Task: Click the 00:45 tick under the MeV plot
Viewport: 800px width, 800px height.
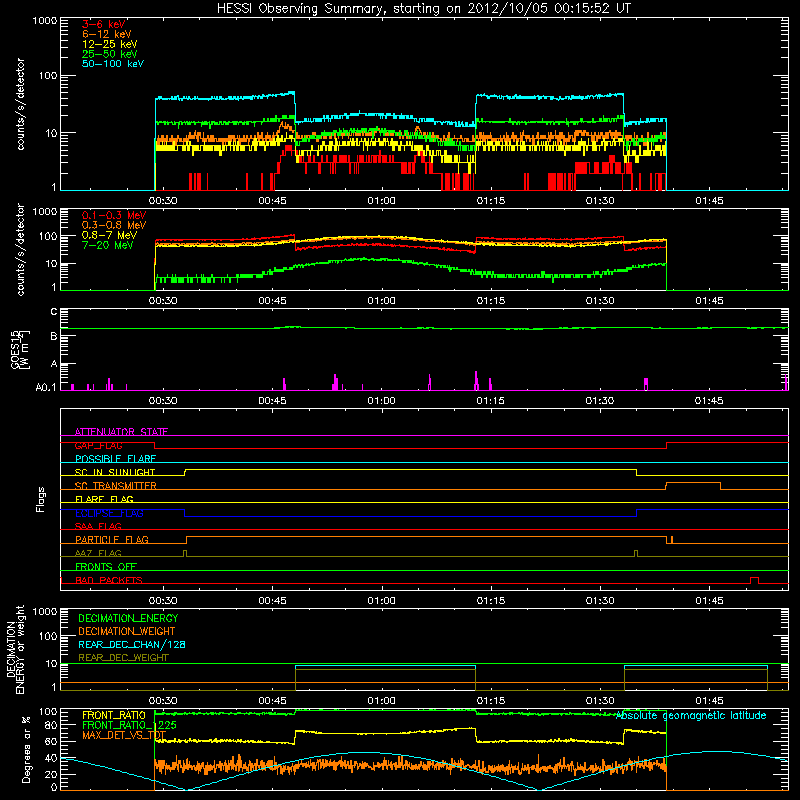Action: coord(272,301)
